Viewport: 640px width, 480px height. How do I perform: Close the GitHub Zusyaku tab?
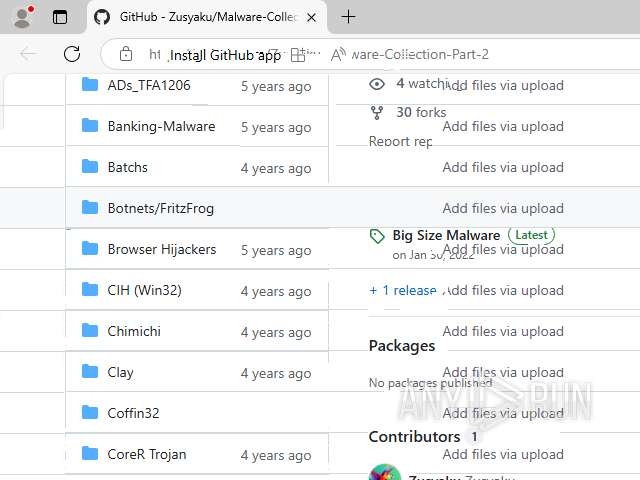tap(311, 18)
